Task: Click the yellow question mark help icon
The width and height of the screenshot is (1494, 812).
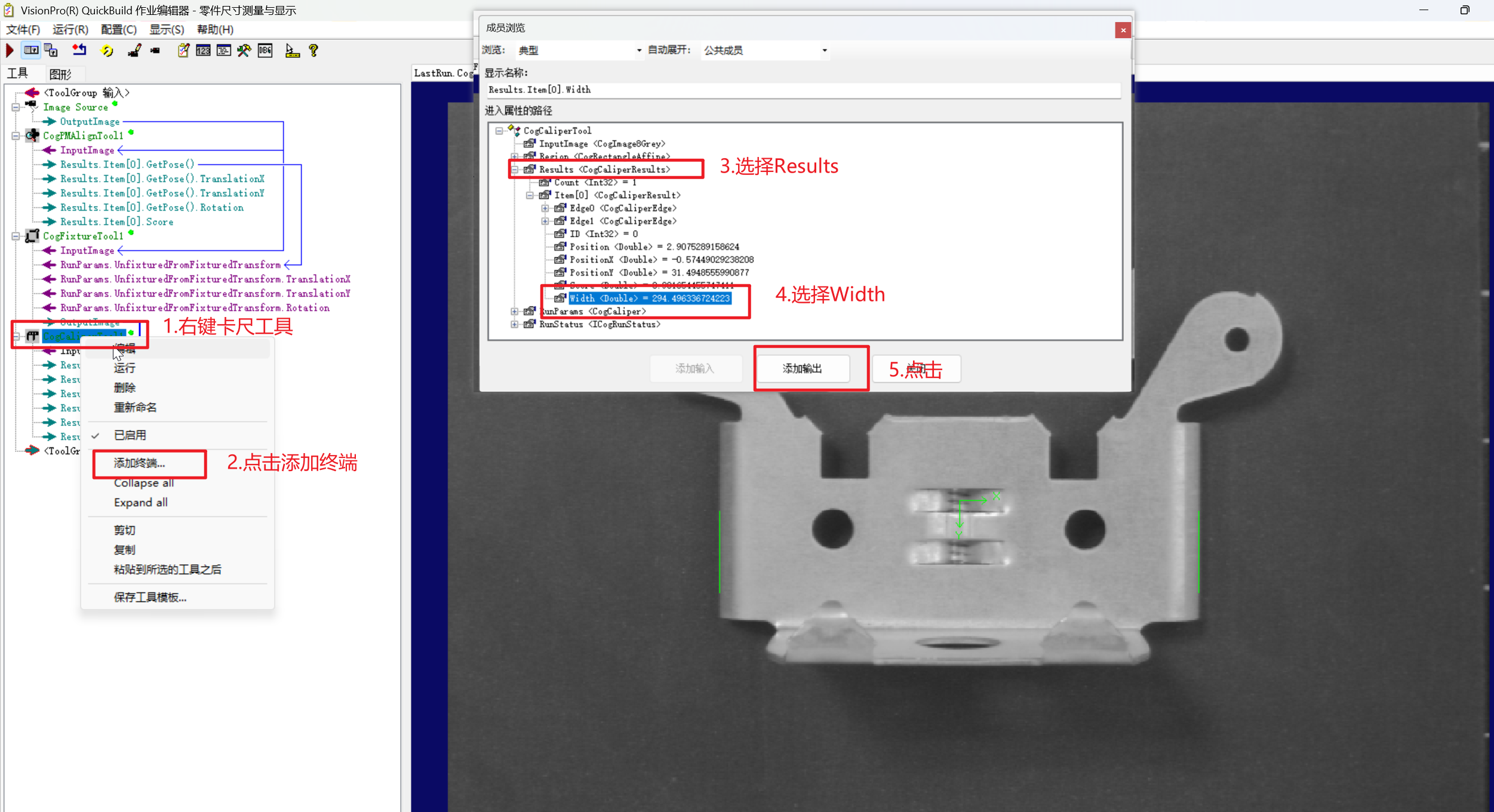Action: (x=313, y=51)
